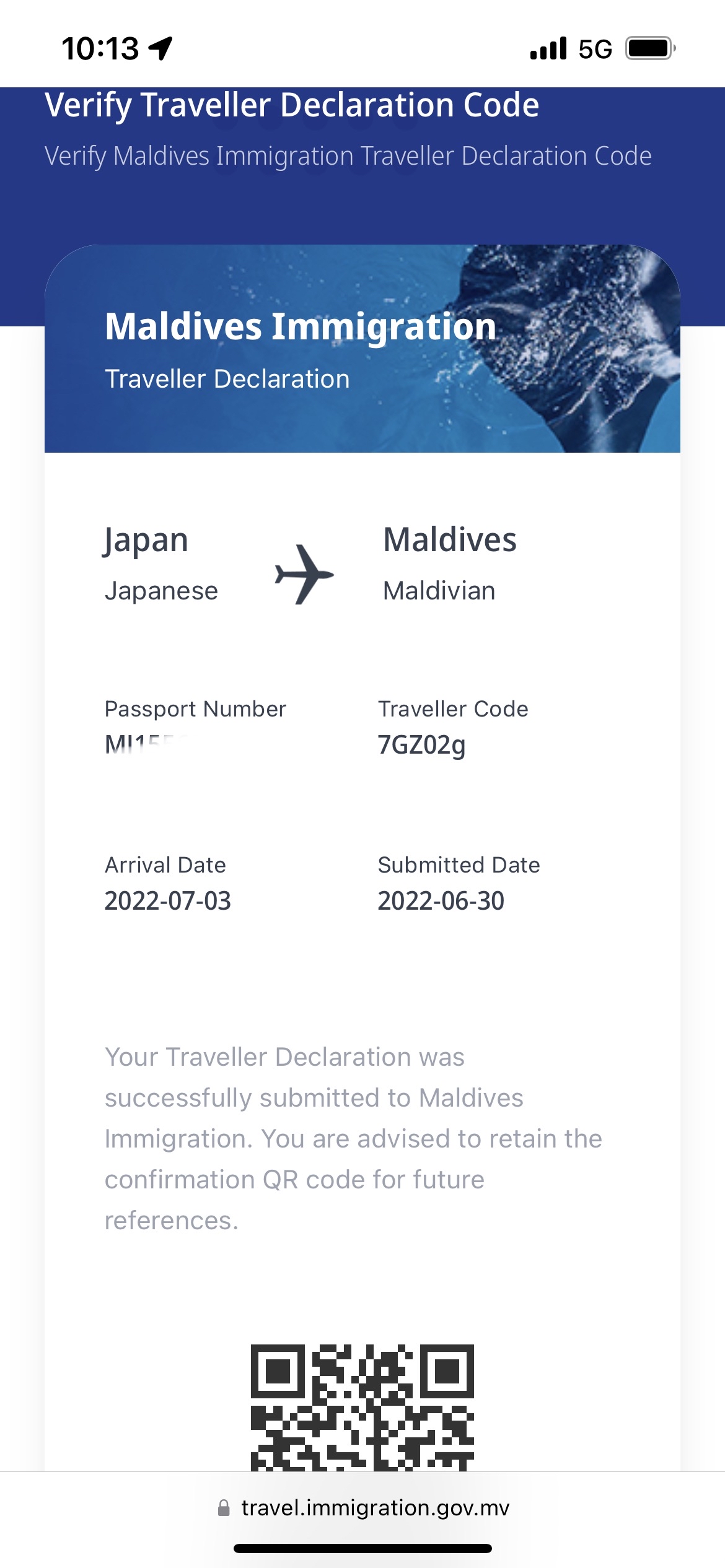Screen dimensions: 725x1568
Task: Tap the cellular signal bars icon
Action: [x=548, y=48]
